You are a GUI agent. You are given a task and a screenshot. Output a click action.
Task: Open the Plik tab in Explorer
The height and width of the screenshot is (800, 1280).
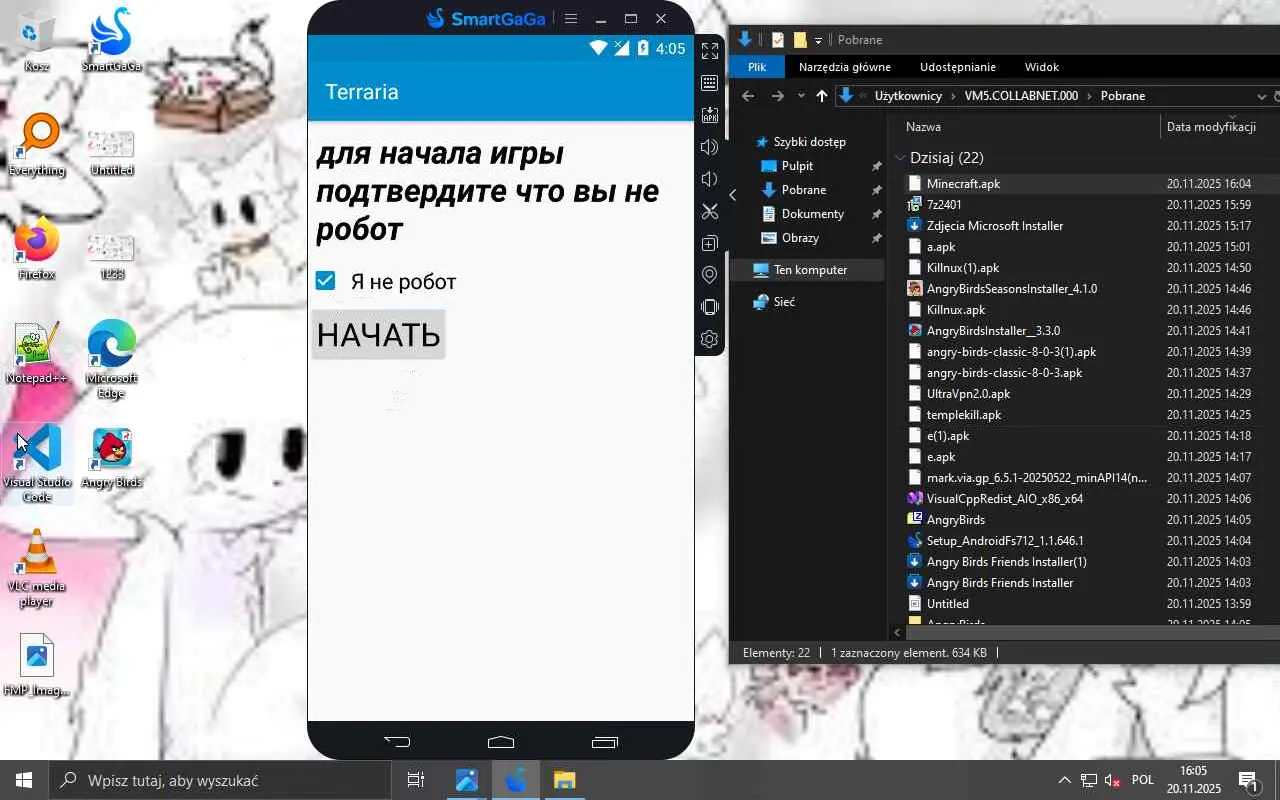757,67
